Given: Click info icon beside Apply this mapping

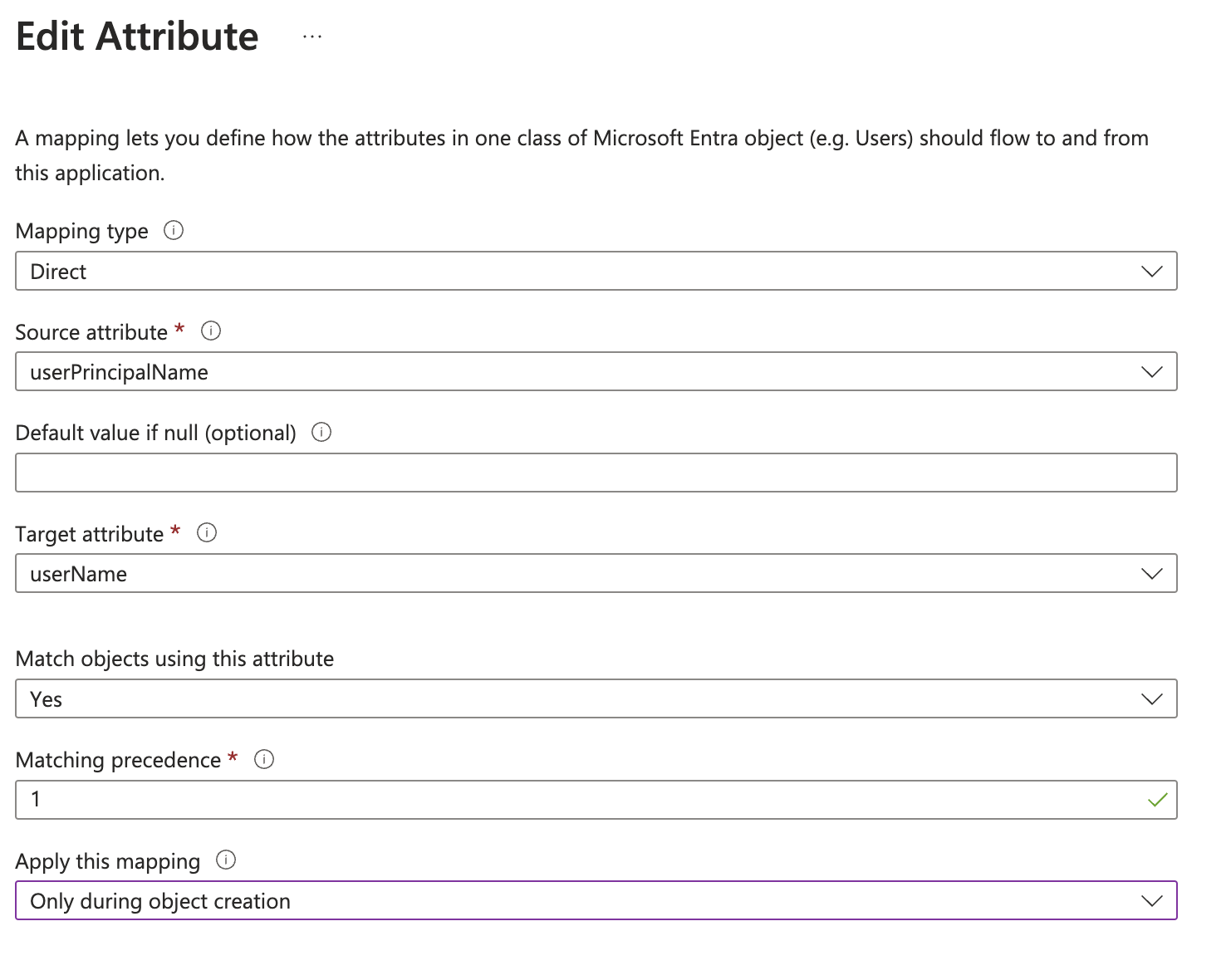Looking at the screenshot, I should [226, 860].
